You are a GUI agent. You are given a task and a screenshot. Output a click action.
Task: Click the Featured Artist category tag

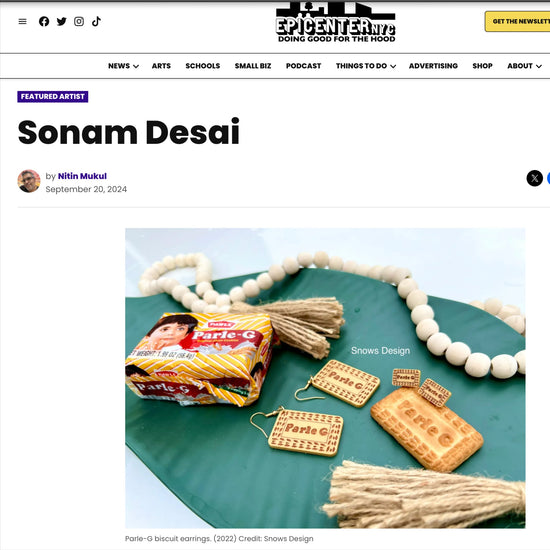pyautogui.click(x=53, y=96)
